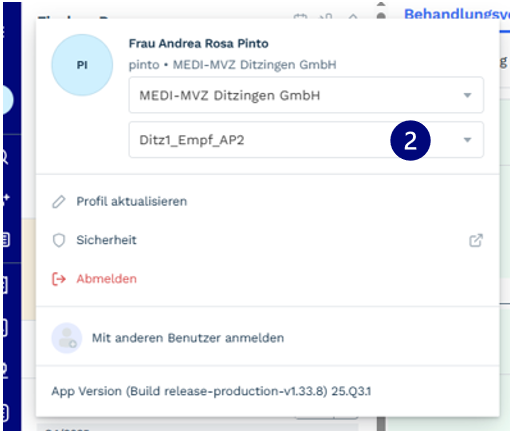The height and width of the screenshot is (431, 514).
Task: Click the add-user avatar icon
Action: 67,338
